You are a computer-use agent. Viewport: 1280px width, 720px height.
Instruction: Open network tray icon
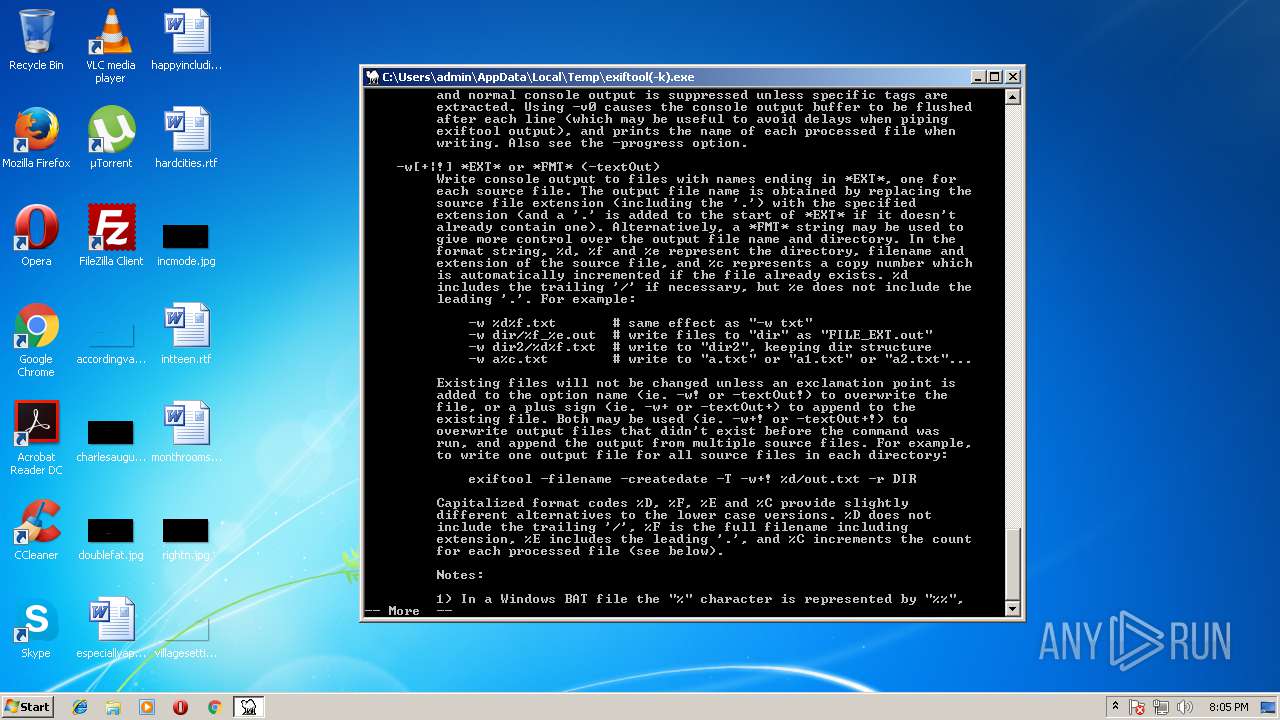pos(1162,707)
